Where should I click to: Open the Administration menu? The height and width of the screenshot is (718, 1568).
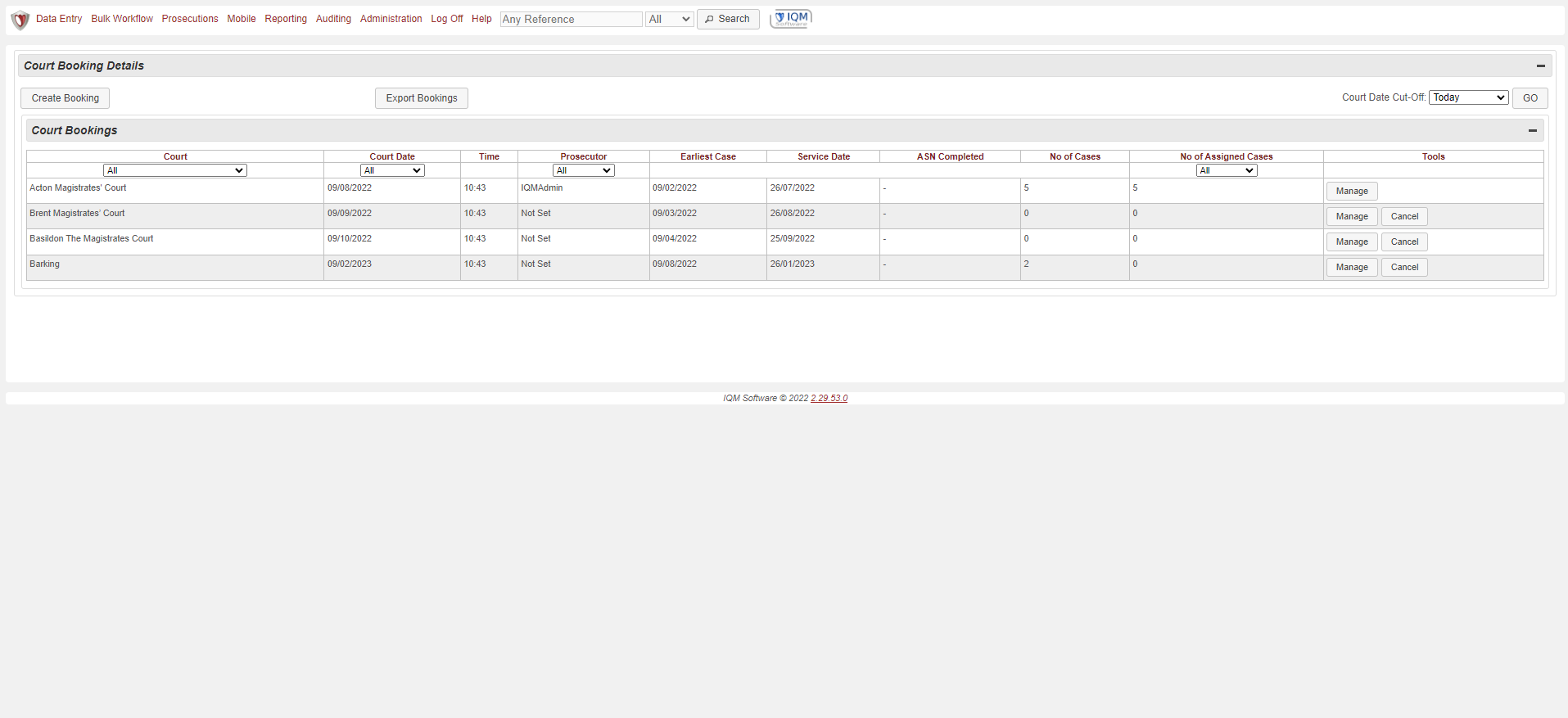tap(391, 19)
